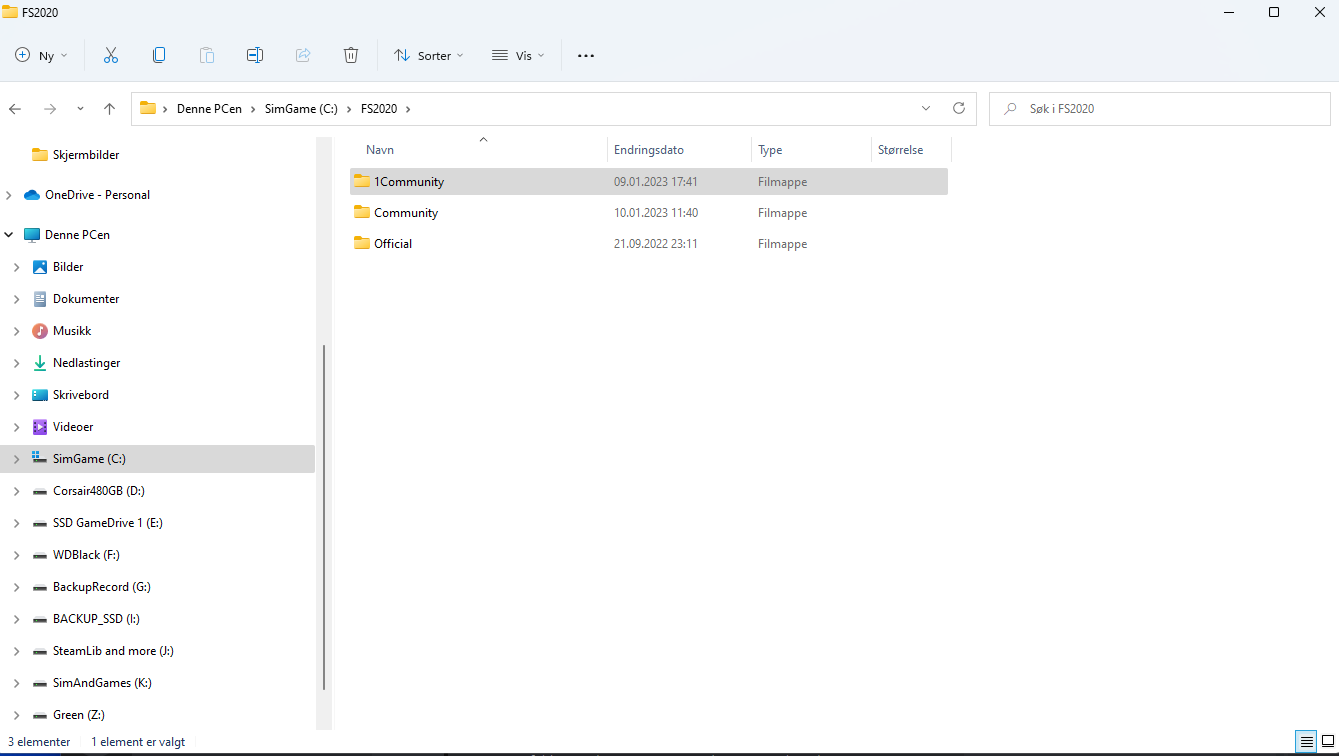Click the navigation pane vertical scrollbar
The width and height of the screenshot is (1339, 756).
(x=323, y=516)
